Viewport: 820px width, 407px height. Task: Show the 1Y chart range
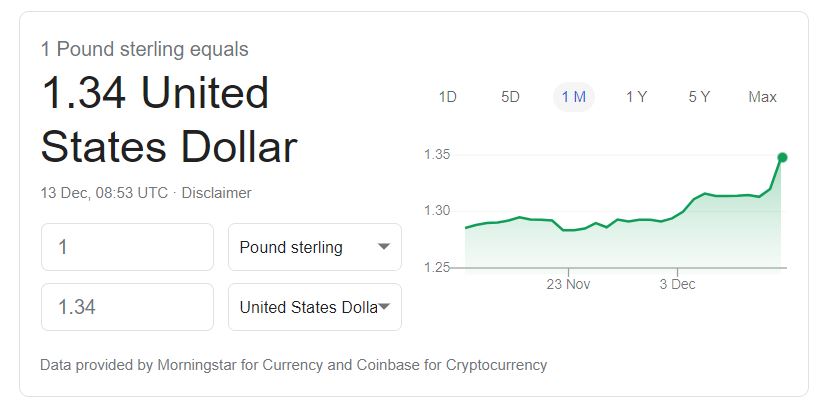(x=636, y=97)
